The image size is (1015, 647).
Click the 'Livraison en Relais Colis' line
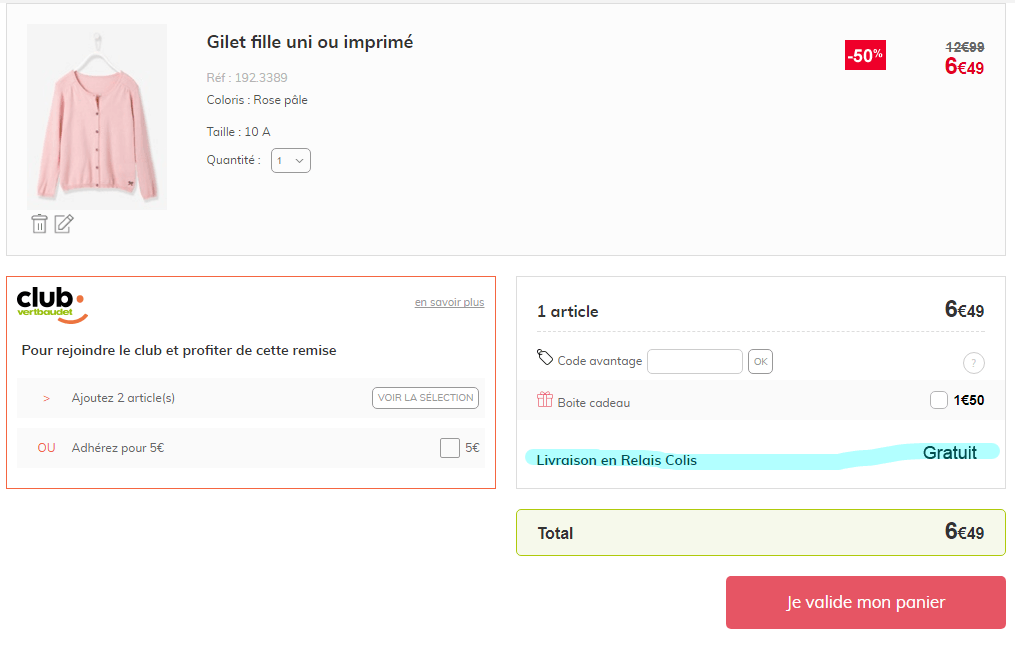point(616,460)
